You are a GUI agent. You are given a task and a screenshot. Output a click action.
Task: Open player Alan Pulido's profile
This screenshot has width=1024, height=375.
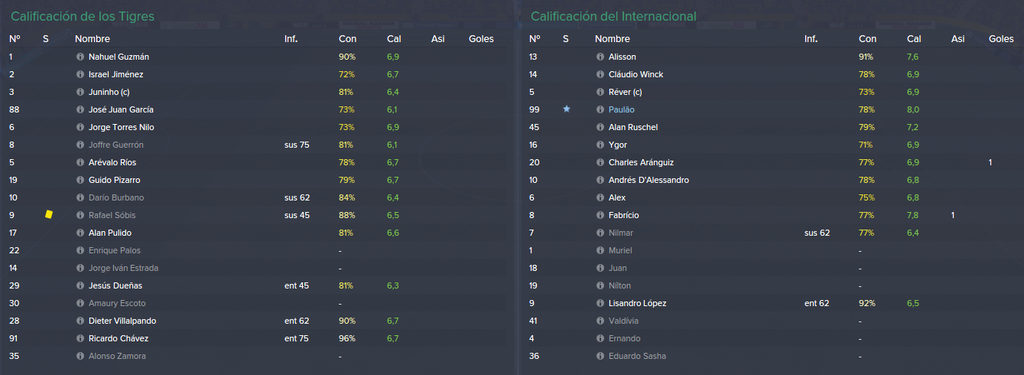(x=110, y=233)
